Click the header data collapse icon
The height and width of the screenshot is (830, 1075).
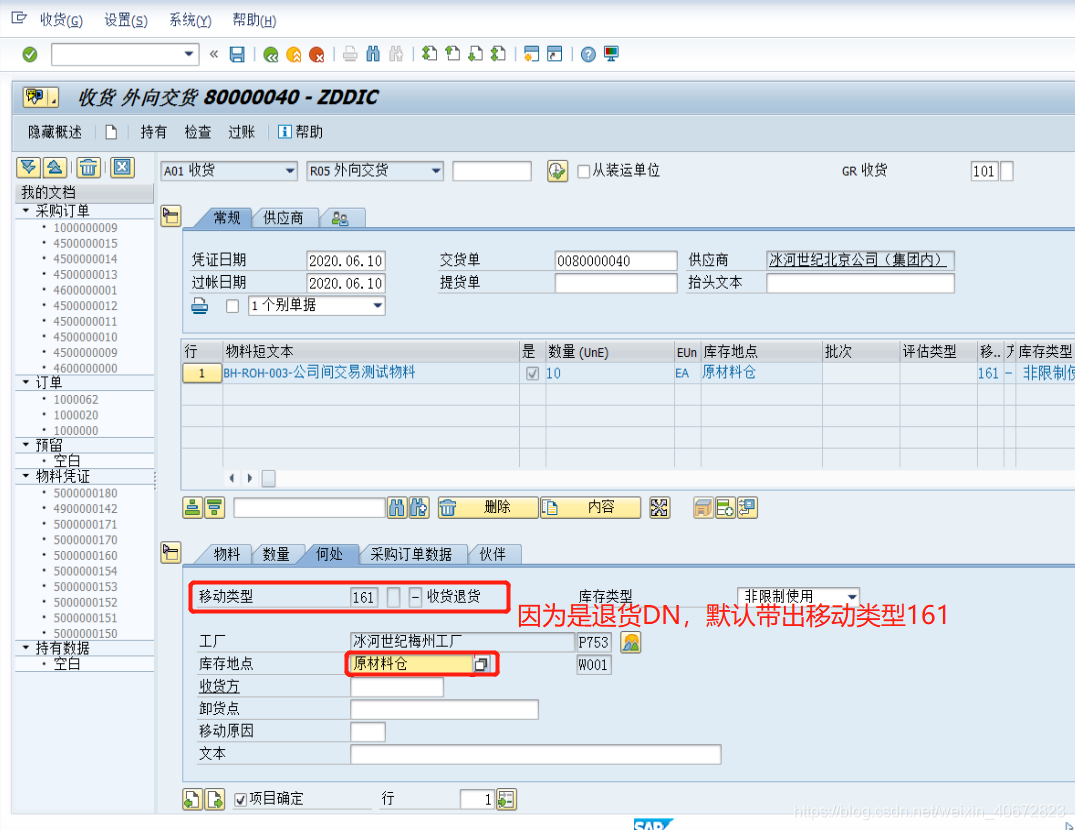(x=171, y=216)
